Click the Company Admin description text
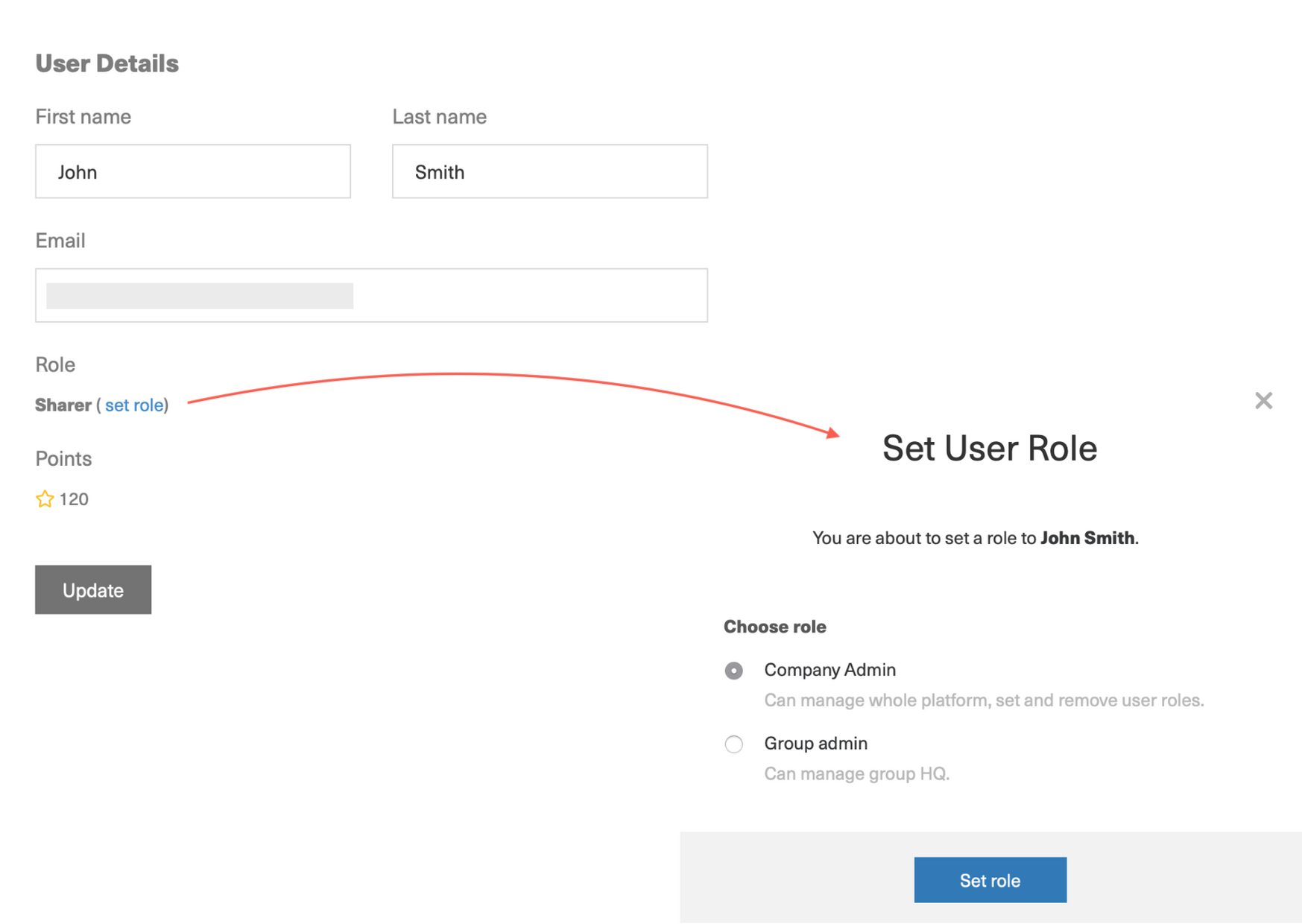This screenshot has height=924, width=1302. coord(984,700)
